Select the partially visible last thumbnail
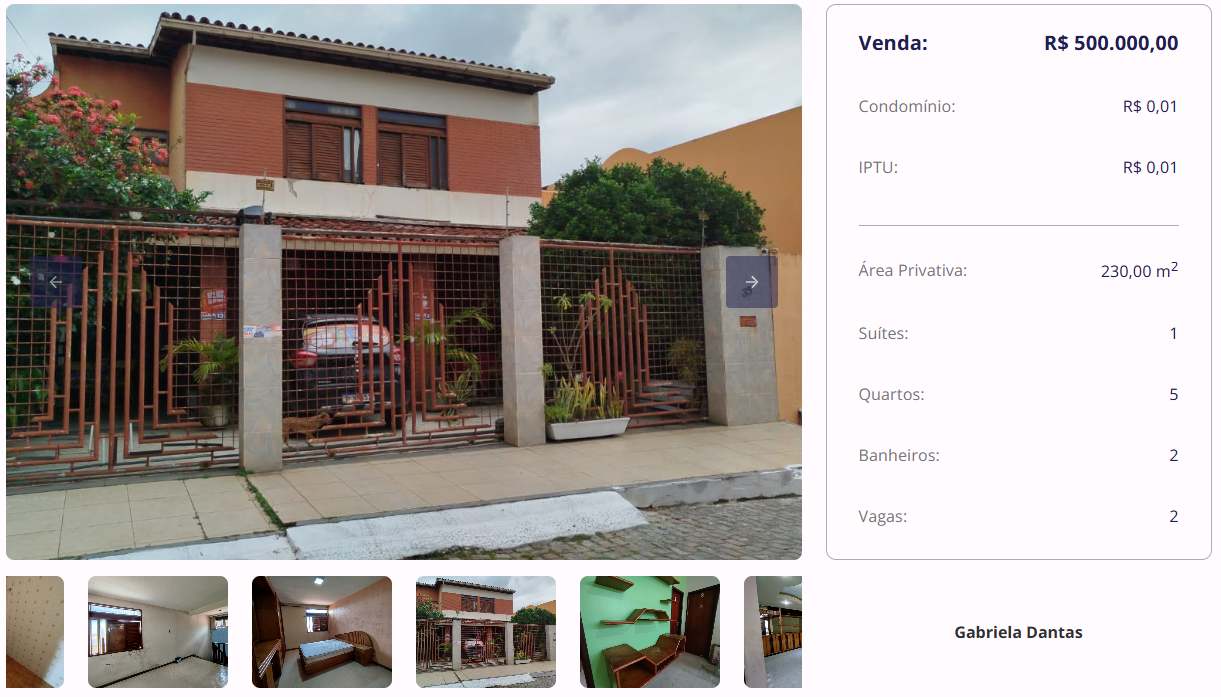The height and width of the screenshot is (697, 1221). tap(773, 632)
